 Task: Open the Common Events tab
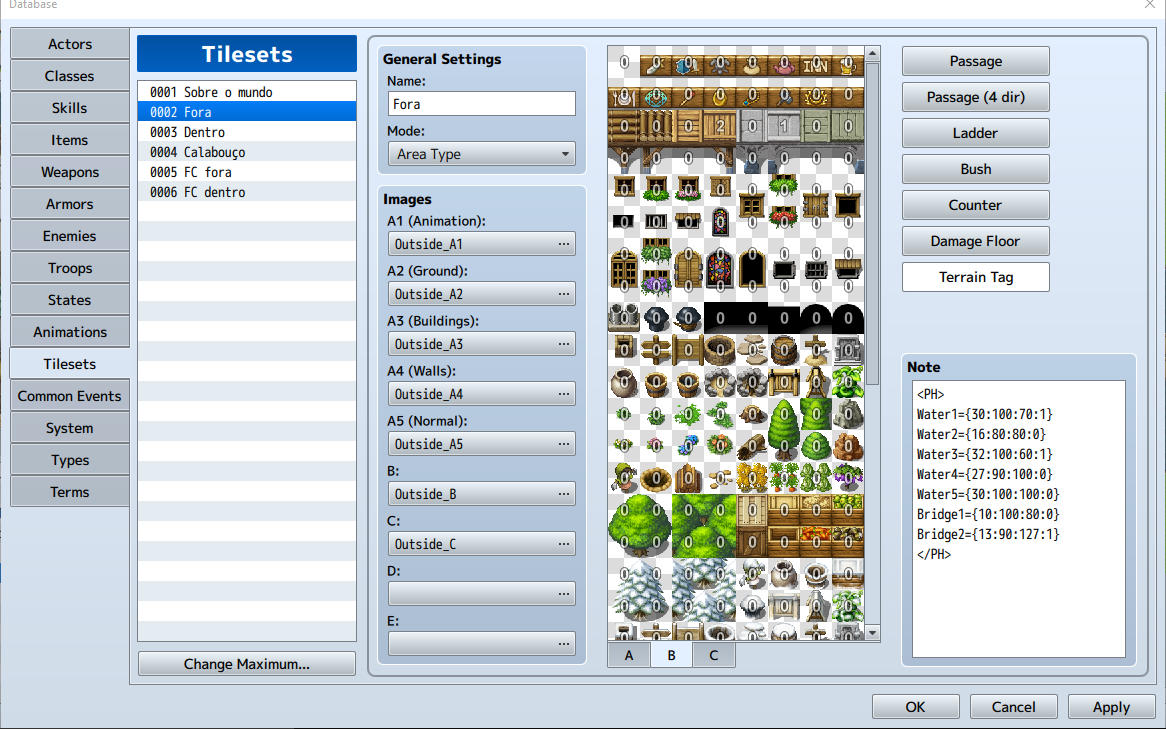pyautogui.click(x=70, y=396)
